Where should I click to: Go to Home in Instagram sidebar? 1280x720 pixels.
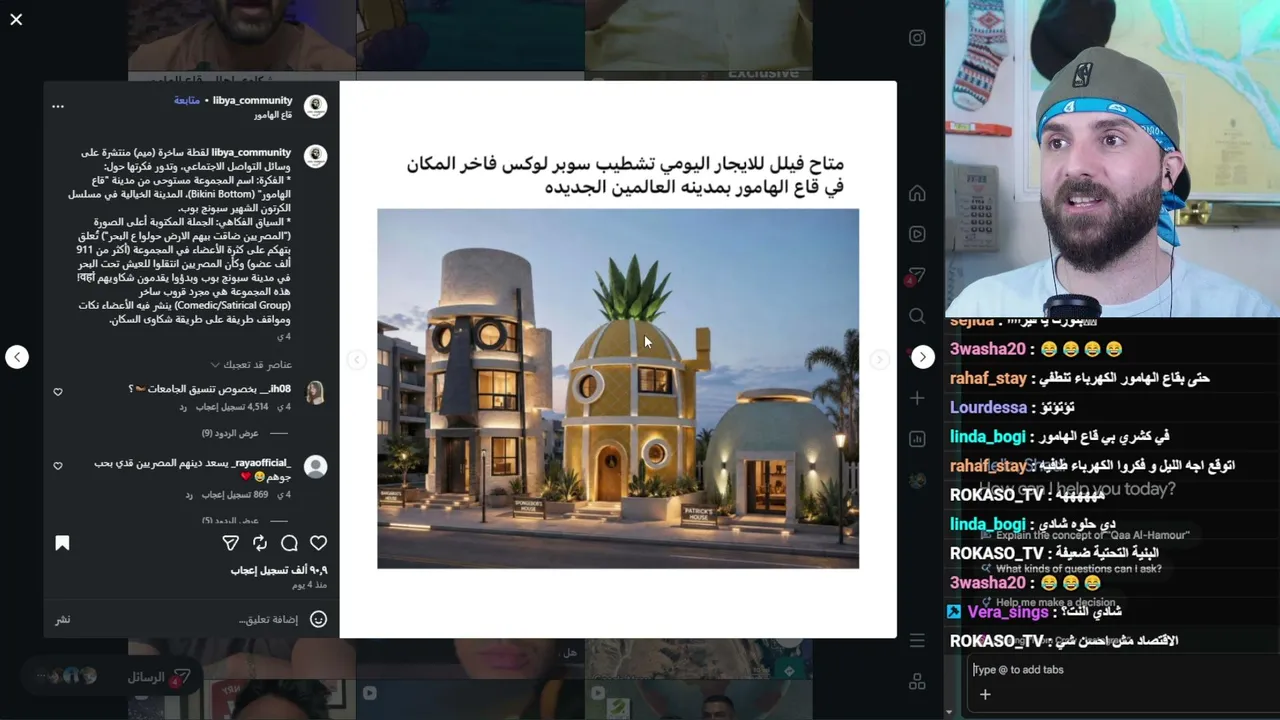coord(917,193)
